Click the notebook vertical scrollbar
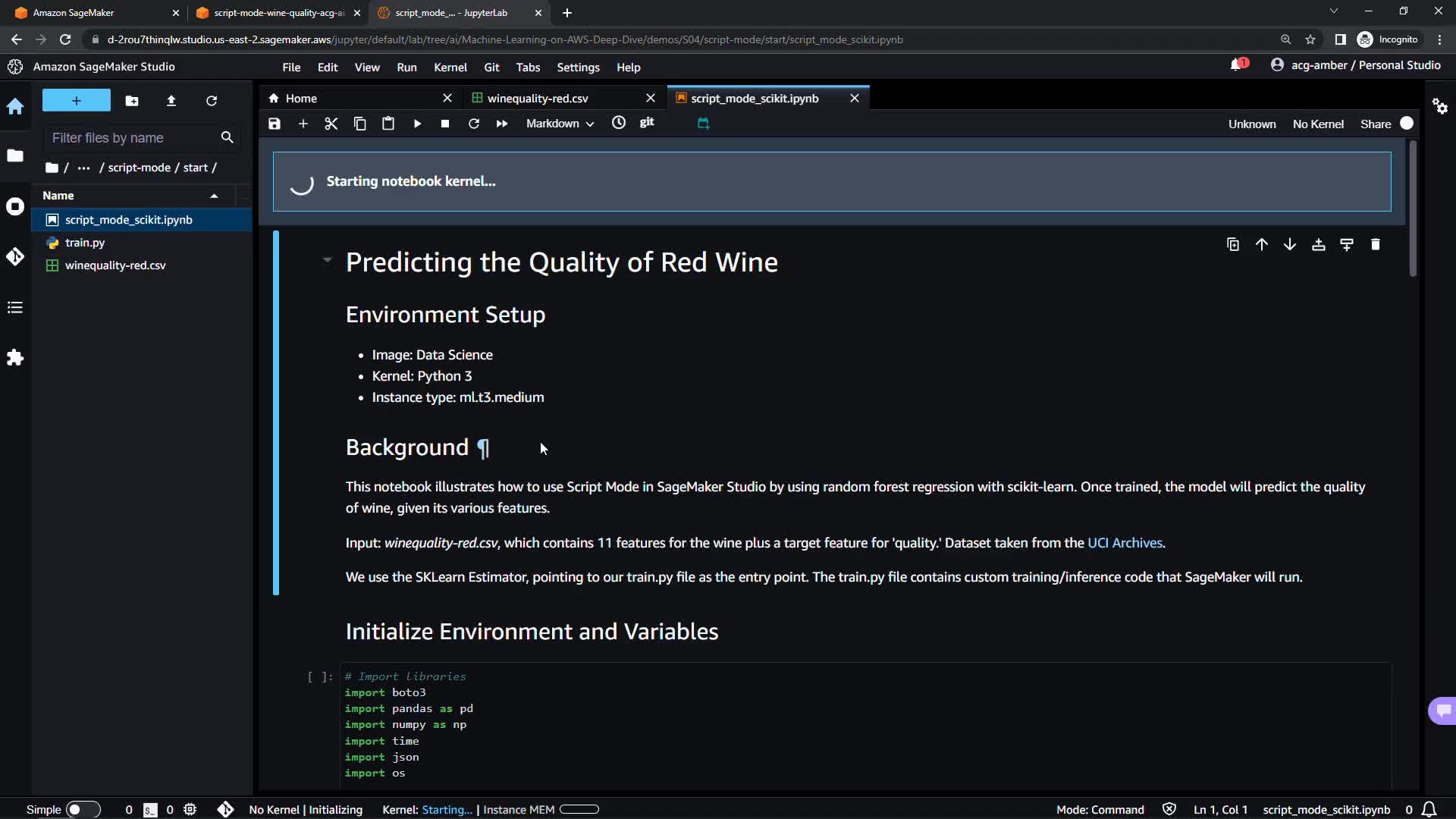Viewport: 1456px width, 819px height. (1412, 209)
